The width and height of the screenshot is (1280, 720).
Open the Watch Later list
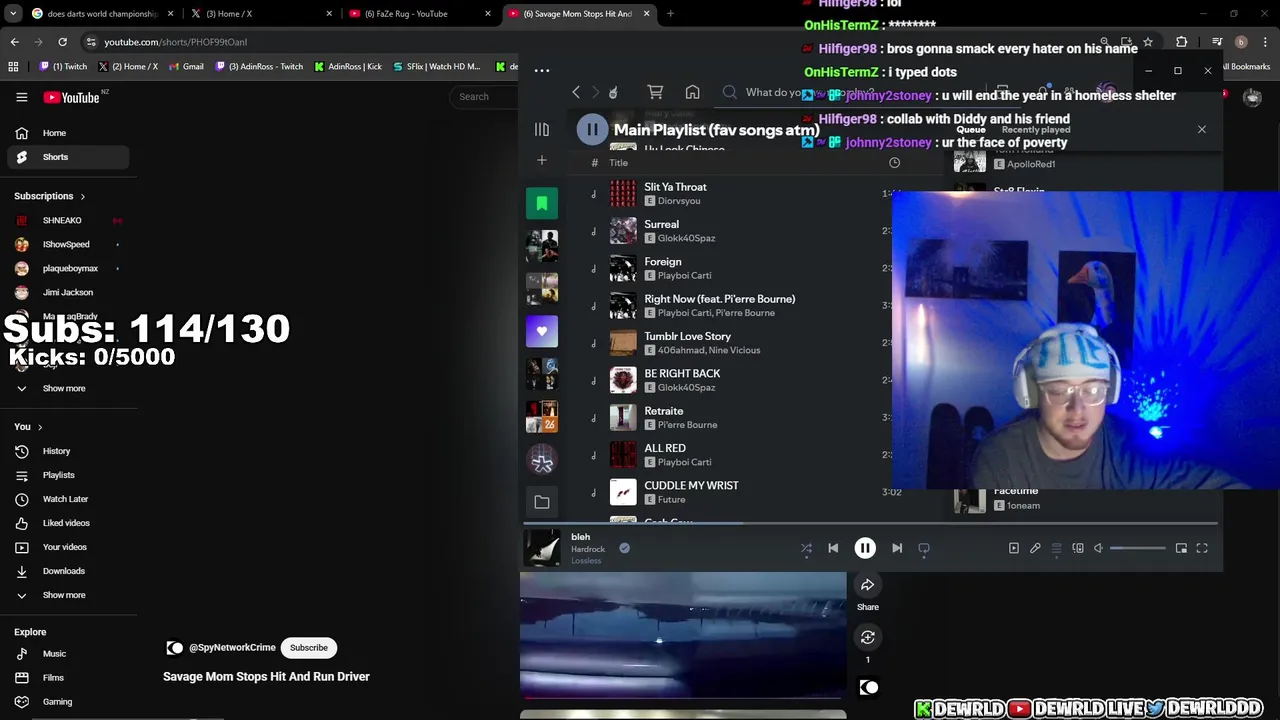click(66, 499)
